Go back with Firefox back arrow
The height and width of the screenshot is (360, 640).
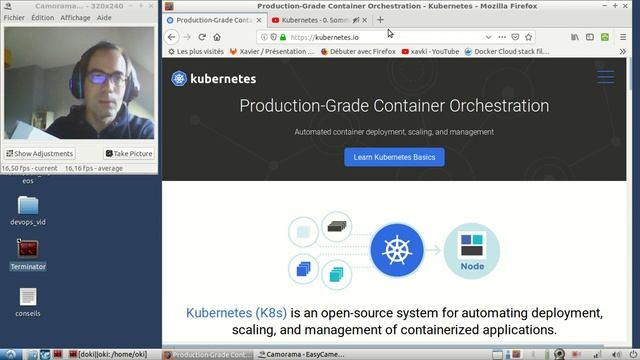171,37
